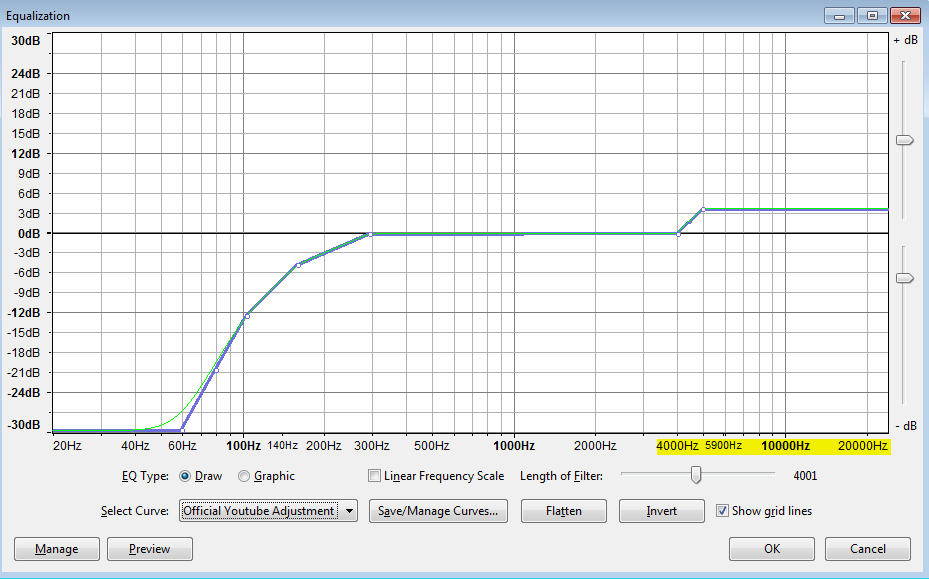929x579 pixels.
Task: Click the curve point near 160Hz at -5dB
Action: pyautogui.click(x=298, y=265)
